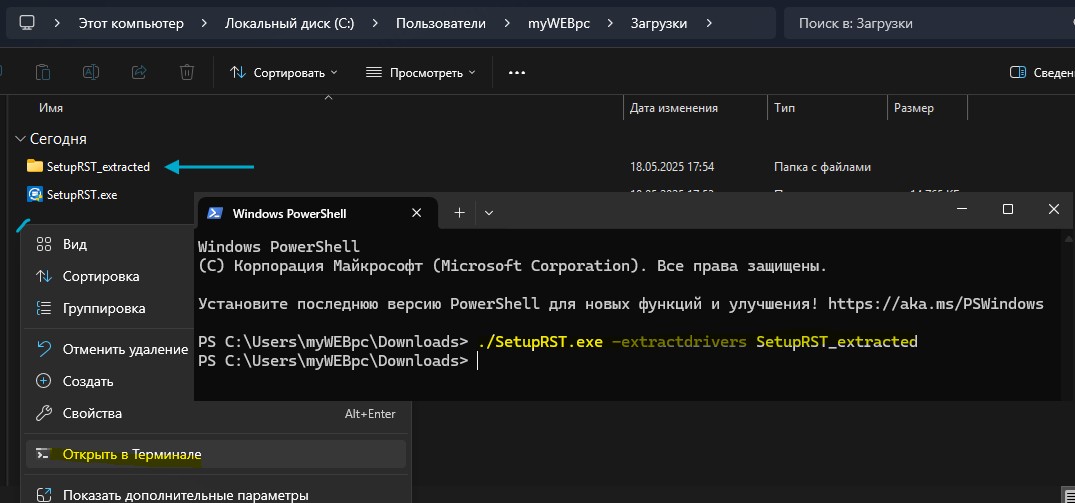Open the three-dot more options menu

[x=516, y=73]
